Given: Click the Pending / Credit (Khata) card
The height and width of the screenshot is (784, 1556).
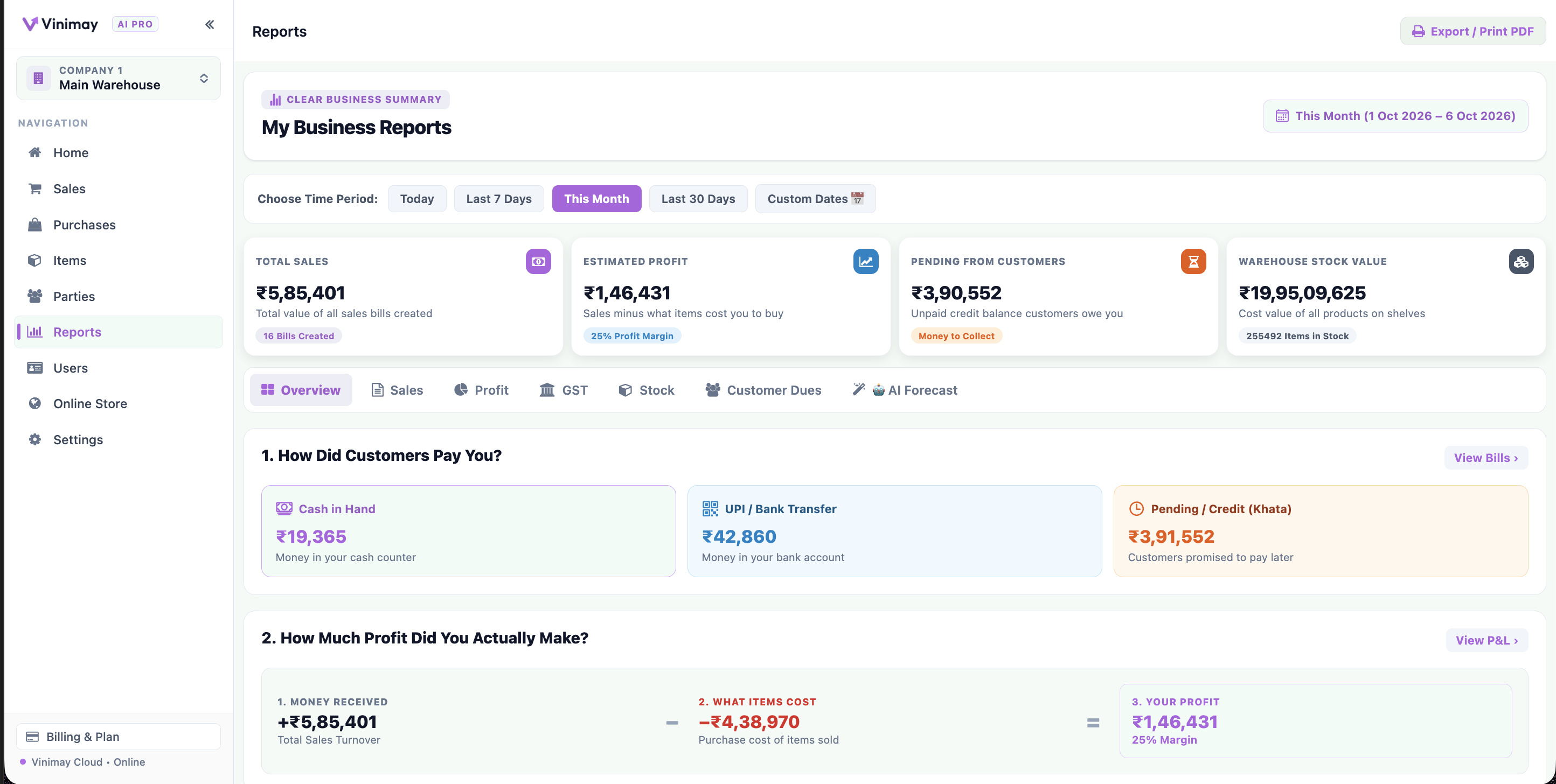Looking at the screenshot, I should tap(1321, 531).
